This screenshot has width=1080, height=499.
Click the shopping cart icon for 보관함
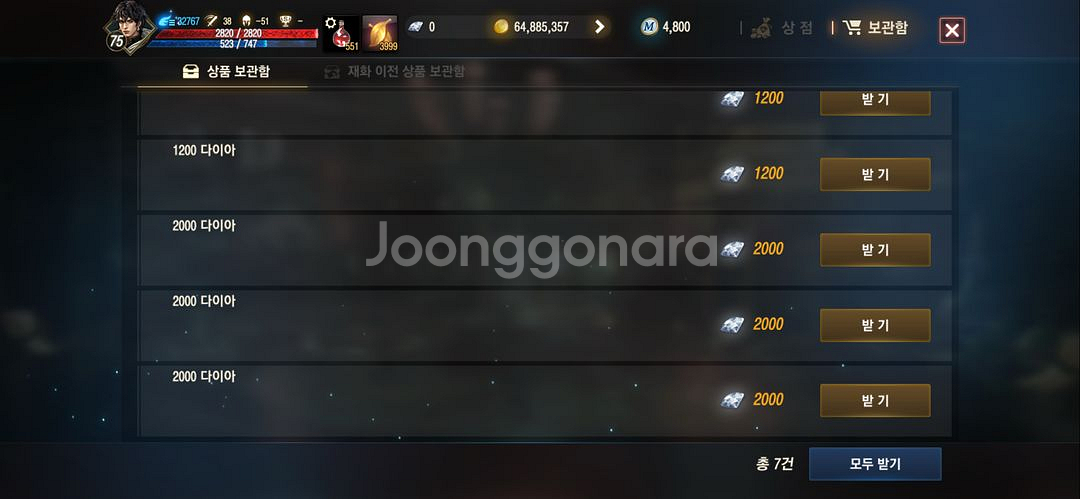point(852,28)
